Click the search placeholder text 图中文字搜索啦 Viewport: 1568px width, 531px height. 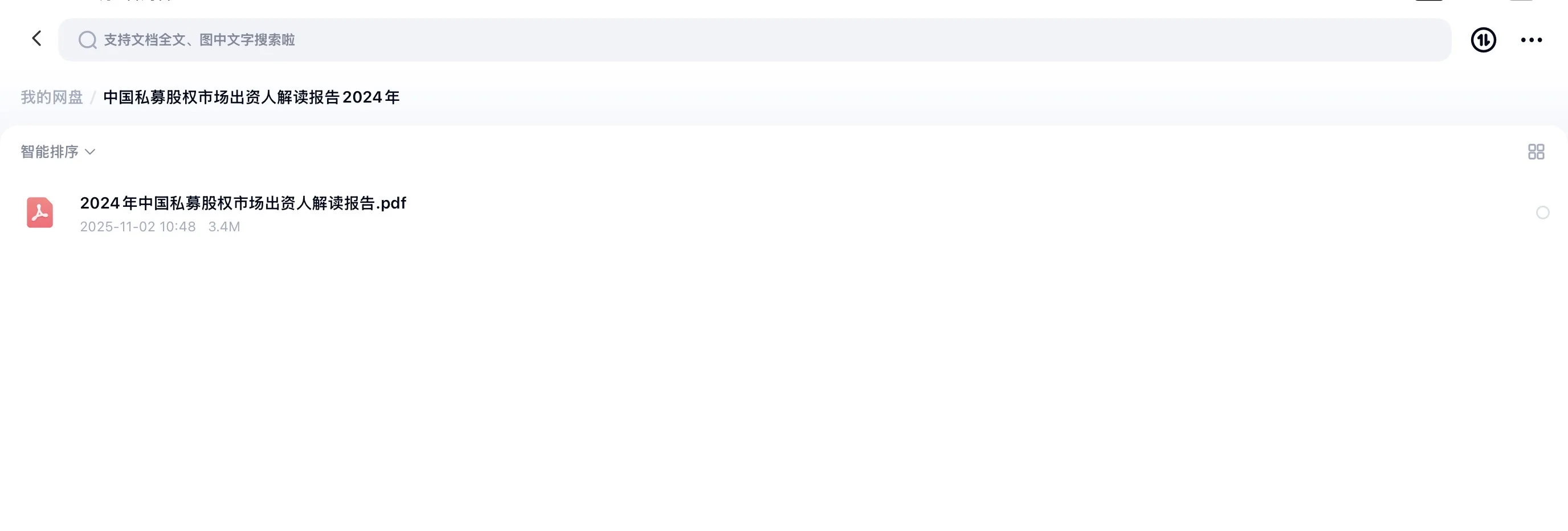(x=247, y=39)
